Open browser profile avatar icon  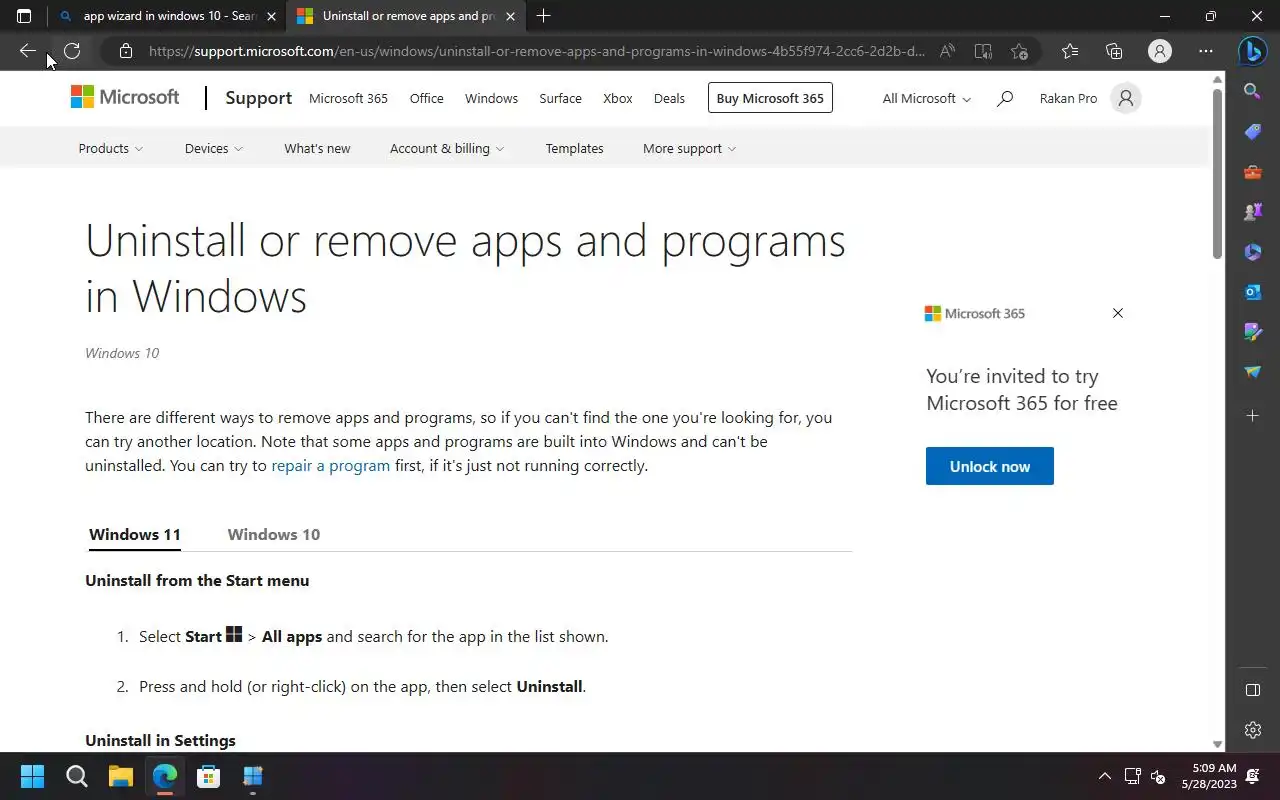coord(1159,51)
